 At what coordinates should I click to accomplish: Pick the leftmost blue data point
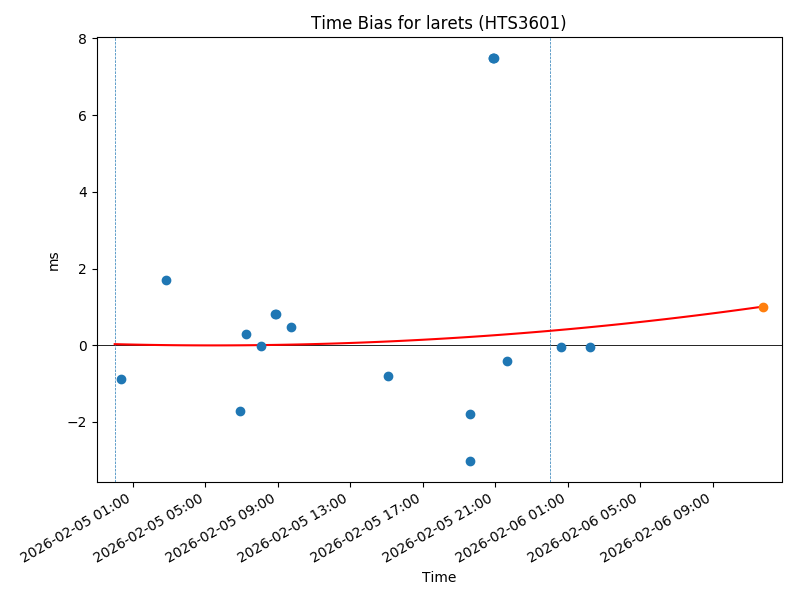121,379
